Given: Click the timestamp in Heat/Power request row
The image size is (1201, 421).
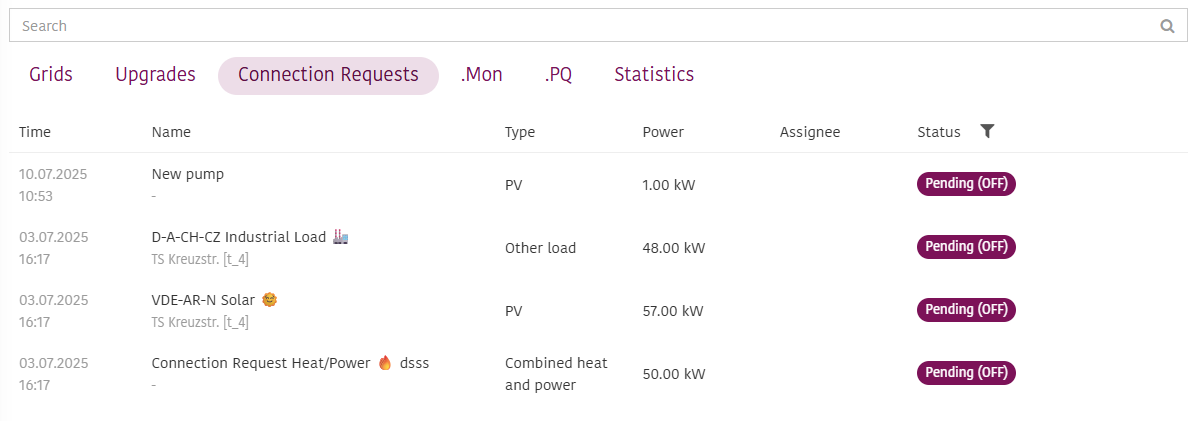Looking at the screenshot, I should 54,374.
